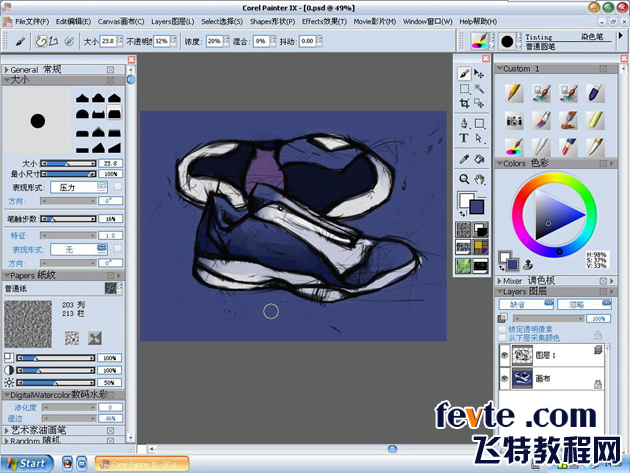Click the Straight Line Strokes icon
Image resolution: width=630 pixels, height=473 pixels.
[x=54, y=41]
